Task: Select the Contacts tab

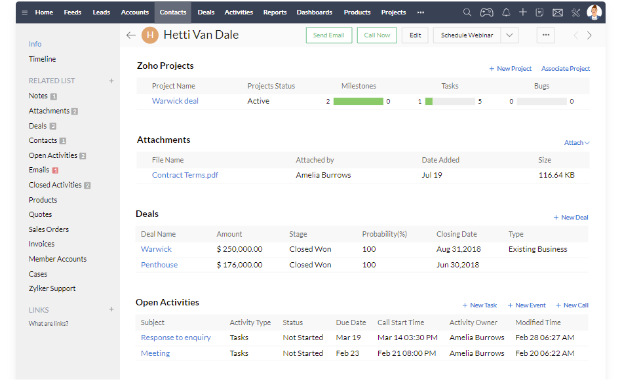Action: tap(173, 12)
